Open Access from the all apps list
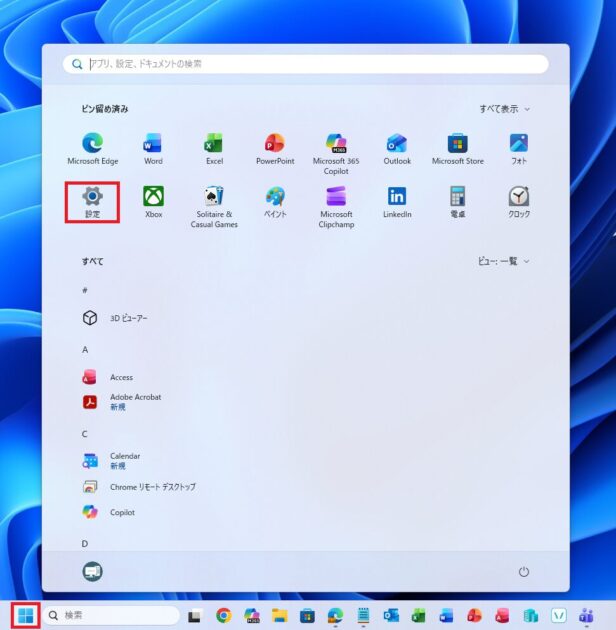The width and height of the screenshot is (616, 630). coord(108,377)
